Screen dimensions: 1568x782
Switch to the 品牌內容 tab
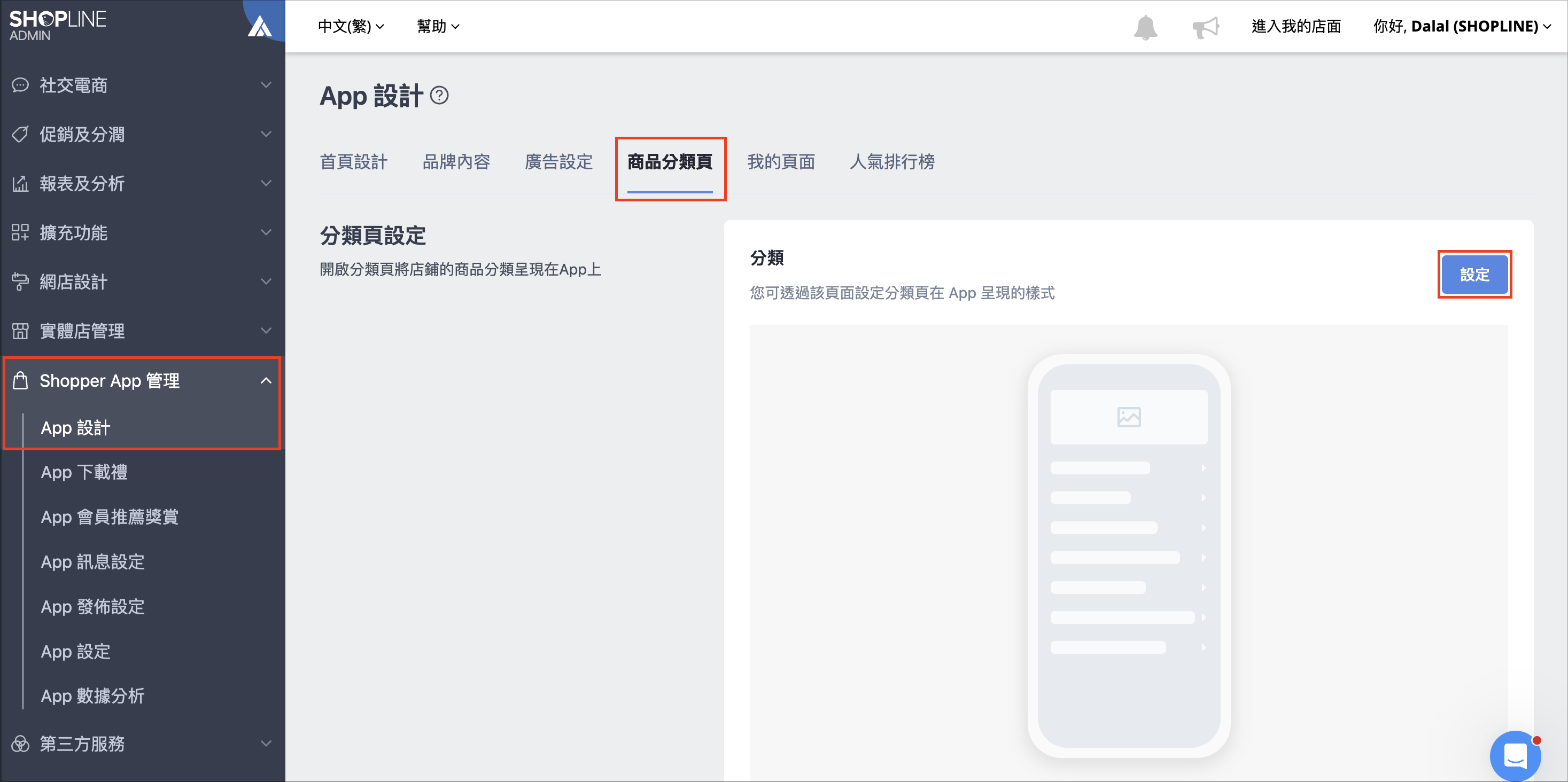pyautogui.click(x=456, y=162)
